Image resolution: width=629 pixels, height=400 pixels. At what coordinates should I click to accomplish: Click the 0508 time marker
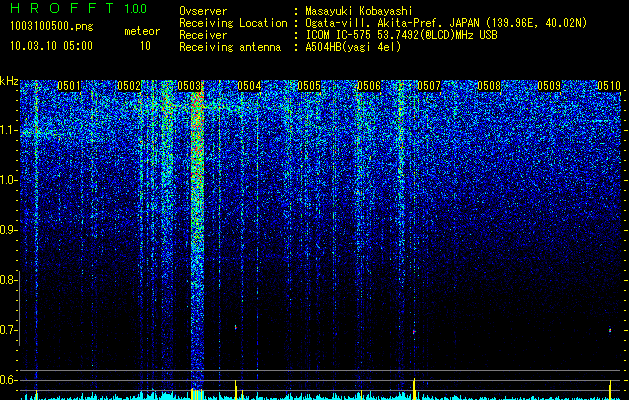click(489, 86)
